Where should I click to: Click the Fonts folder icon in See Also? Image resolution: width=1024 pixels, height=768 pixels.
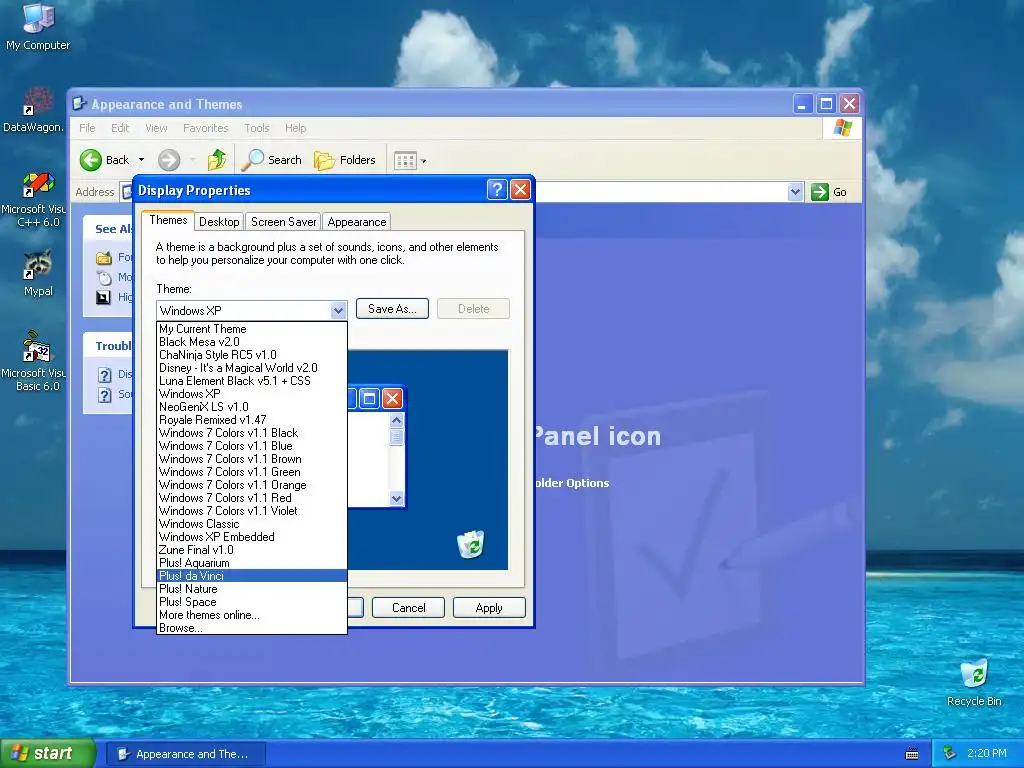point(104,257)
